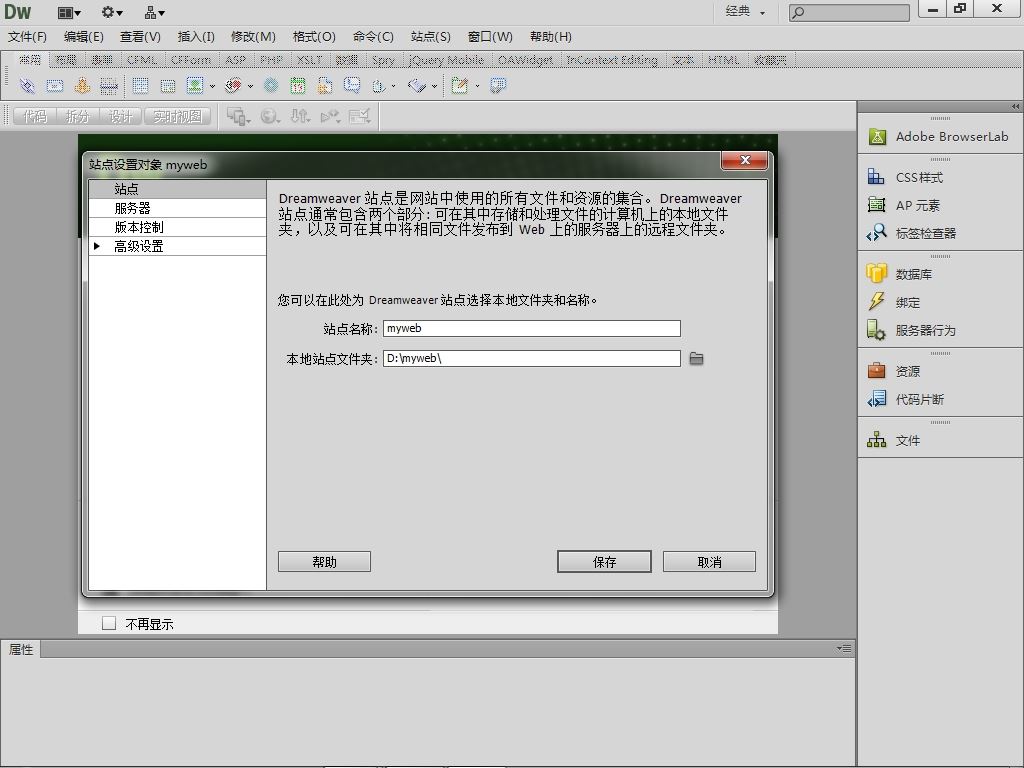Insert a comment
This screenshot has height=768, width=1024.
point(352,86)
